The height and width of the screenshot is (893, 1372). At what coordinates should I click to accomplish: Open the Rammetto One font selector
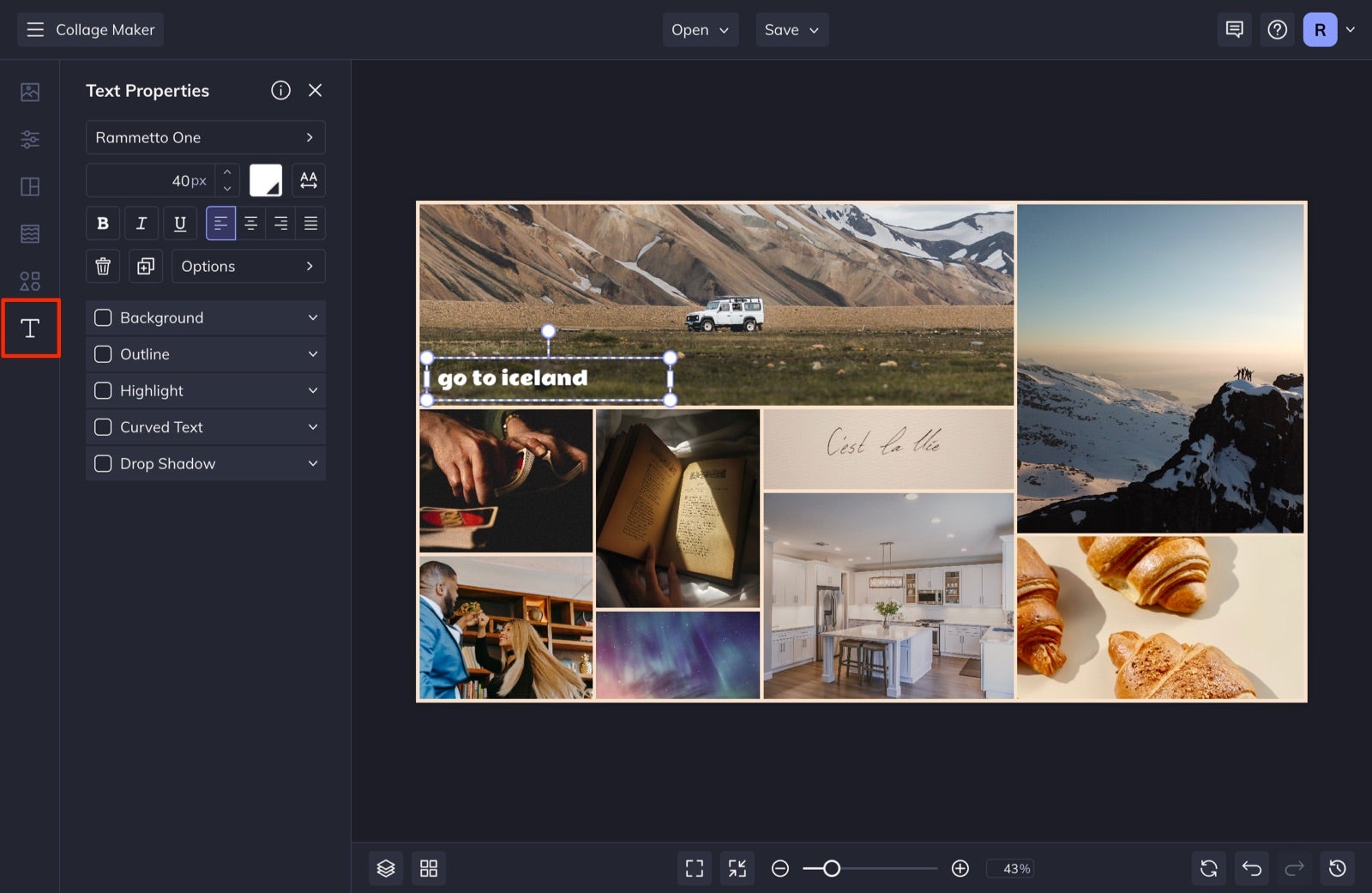pyautogui.click(x=205, y=137)
